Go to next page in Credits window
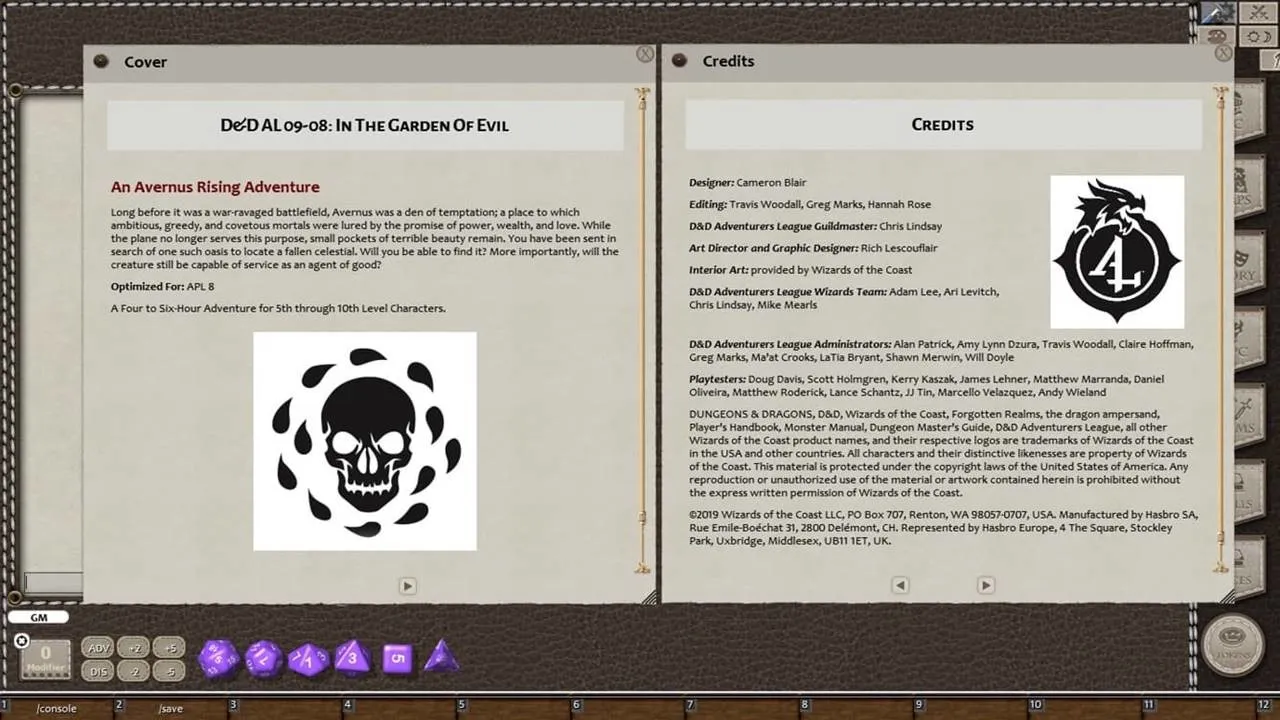The height and width of the screenshot is (720, 1280). (985, 585)
